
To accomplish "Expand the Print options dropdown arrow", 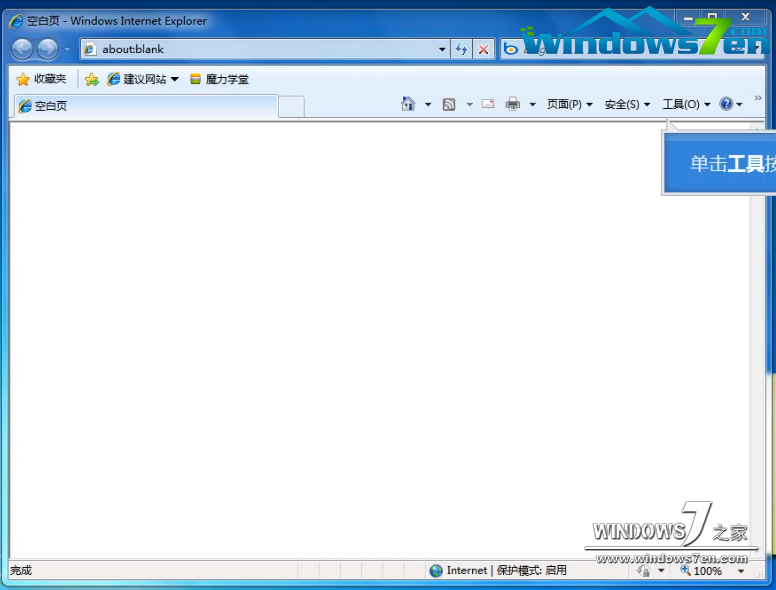I will (532, 104).
